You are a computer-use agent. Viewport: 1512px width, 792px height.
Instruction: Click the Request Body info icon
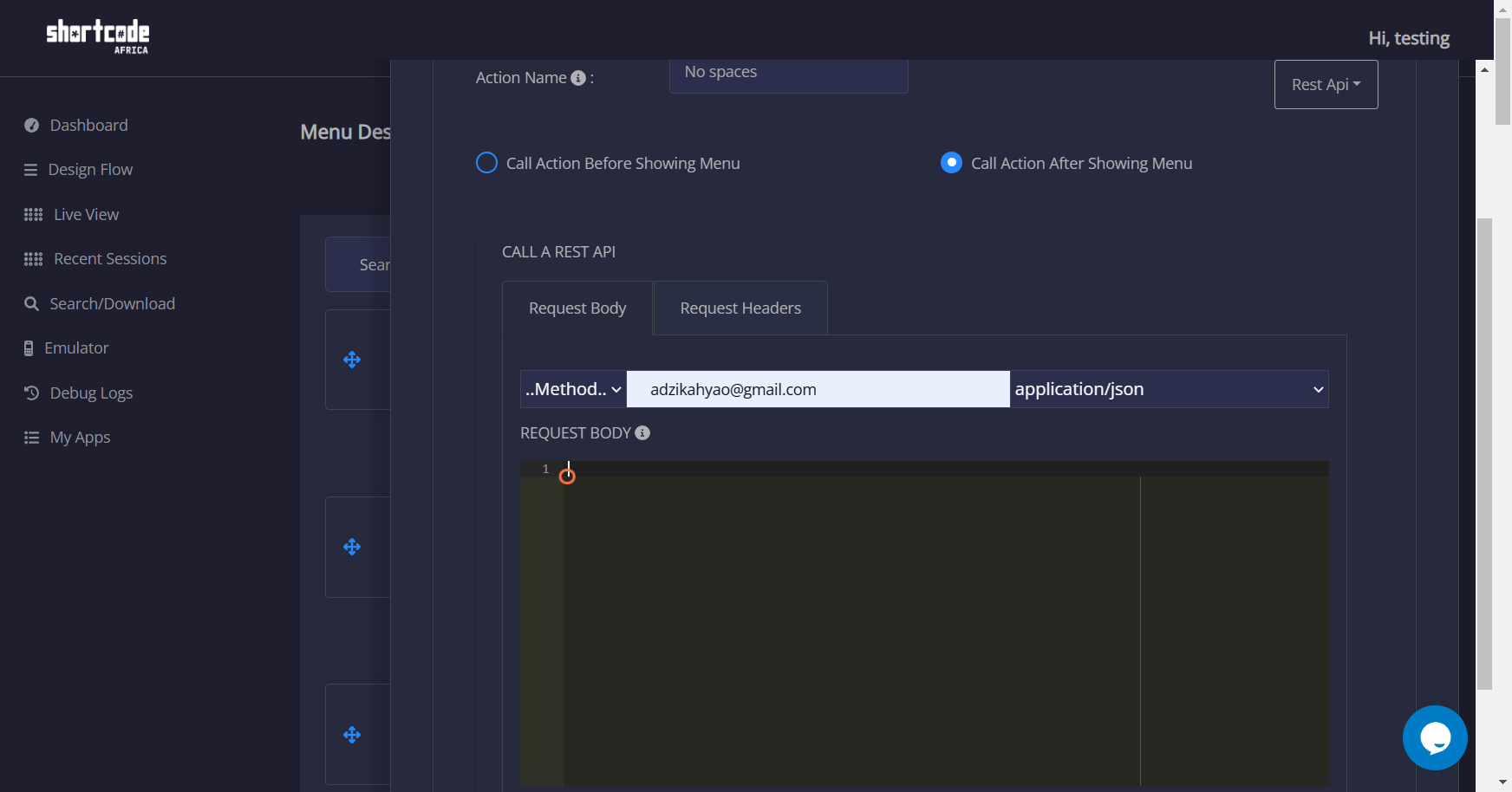point(642,433)
